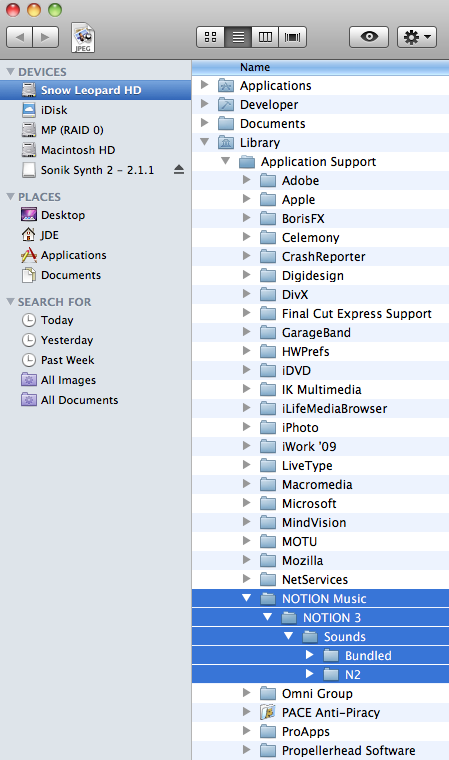449x760 pixels.
Task: Collapse the DEVICES sidebar section
Action: [10, 72]
